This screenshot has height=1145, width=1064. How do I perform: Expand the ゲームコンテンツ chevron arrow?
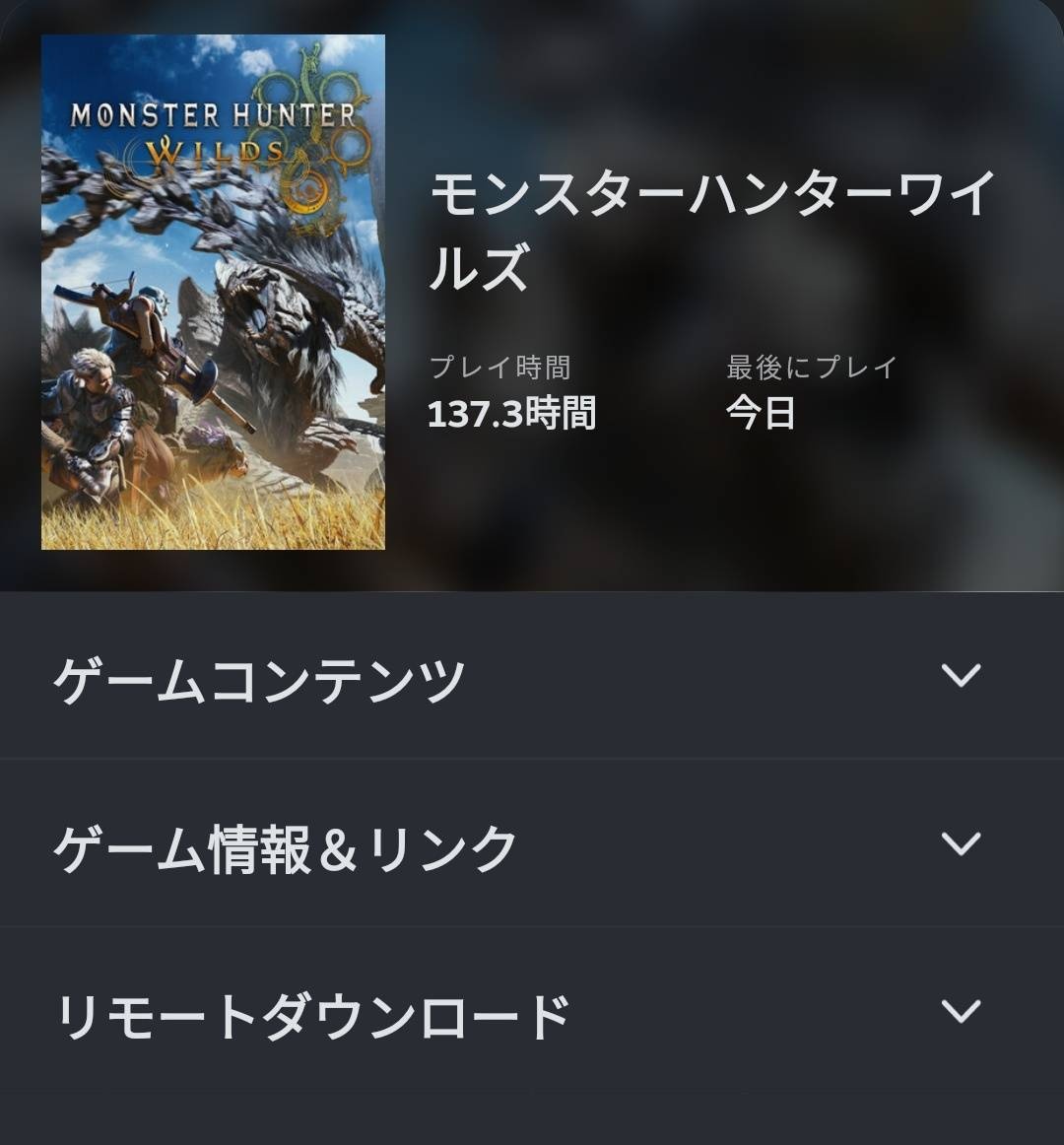tap(961, 676)
